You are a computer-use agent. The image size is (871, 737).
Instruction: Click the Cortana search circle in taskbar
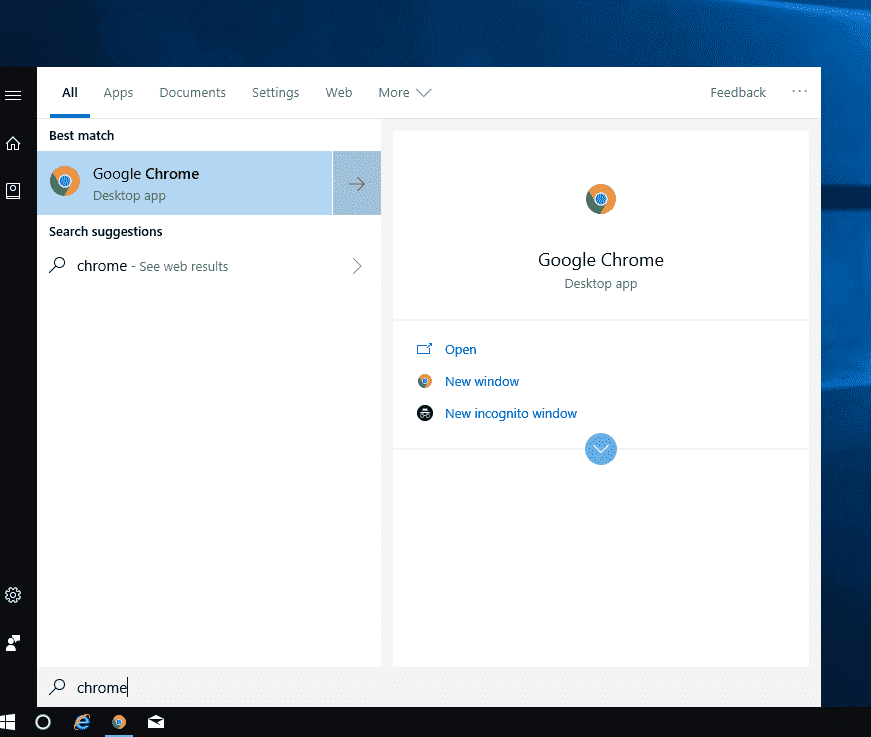coord(43,722)
